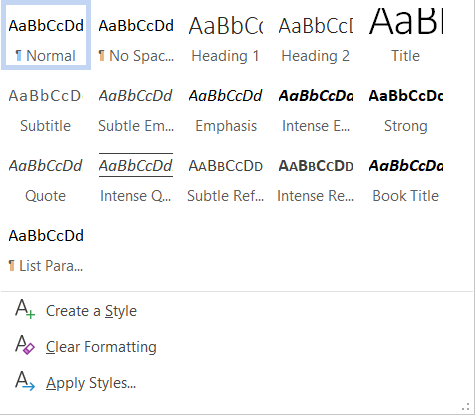The width and height of the screenshot is (475, 415).
Task: Choose the Heading 2 style
Action: click(316, 35)
